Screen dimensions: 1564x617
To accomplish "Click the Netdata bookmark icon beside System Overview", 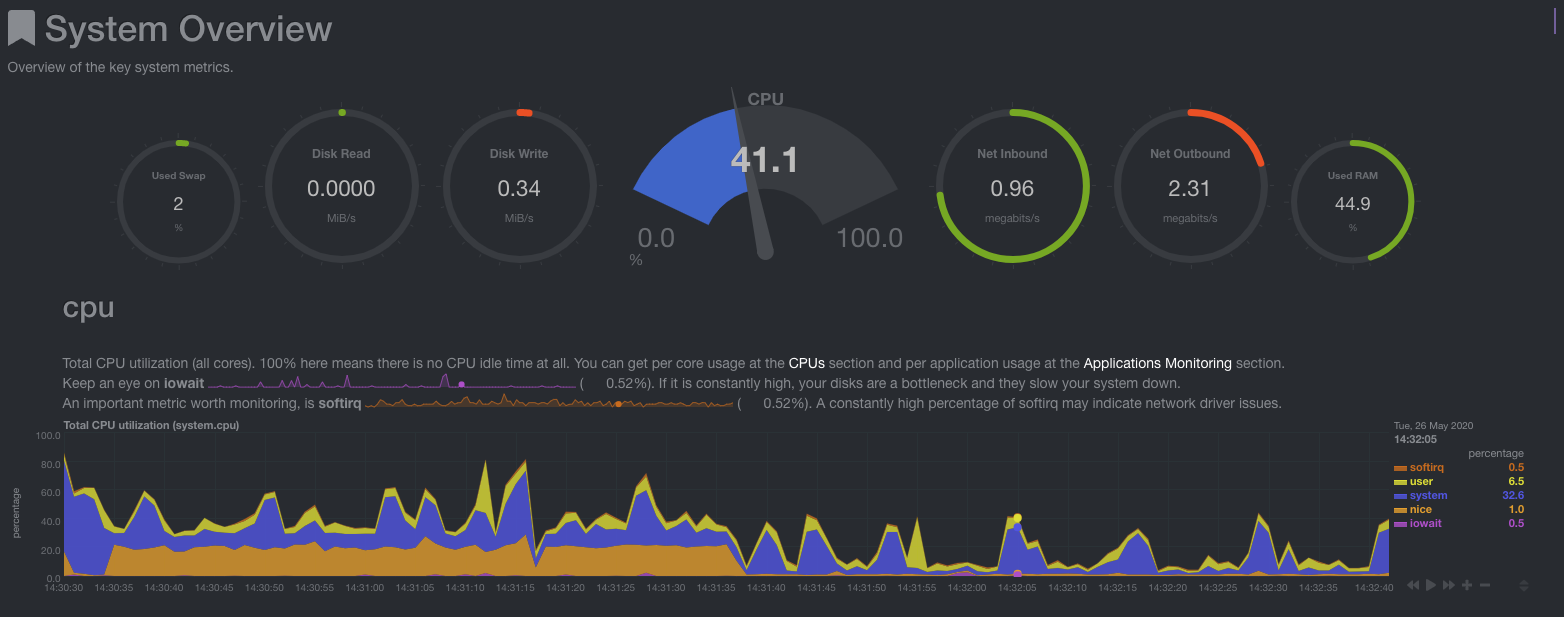I will click(x=22, y=28).
